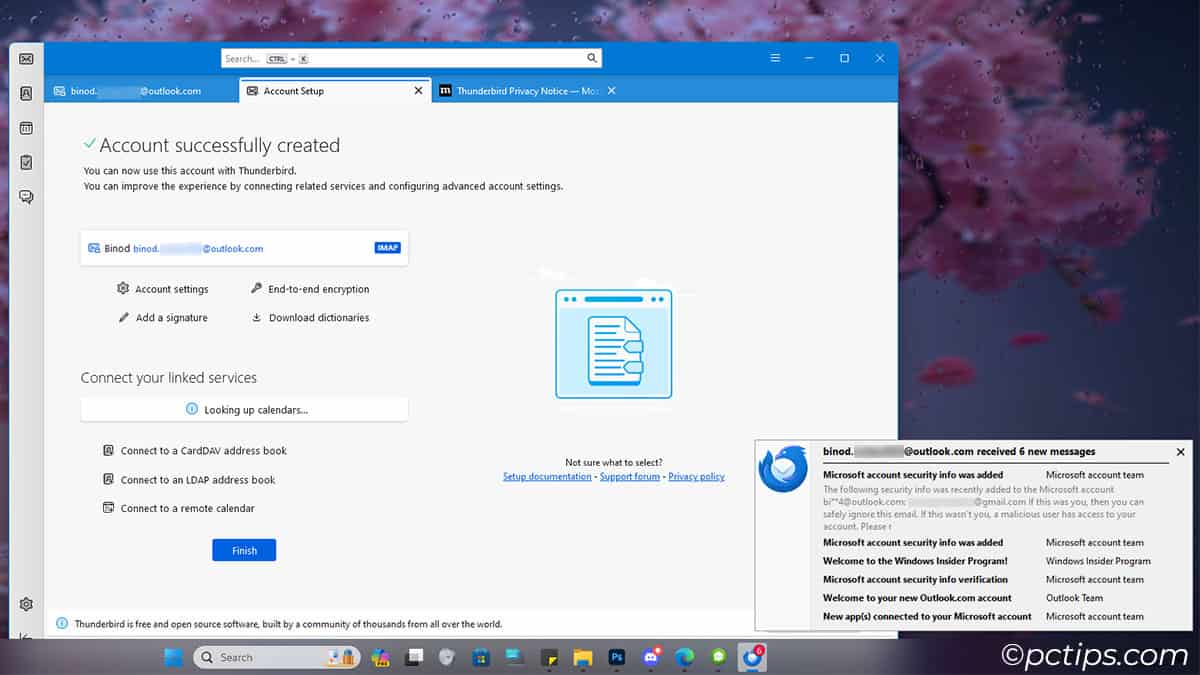
Task: Open Account settings link
Action: coord(171,289)
